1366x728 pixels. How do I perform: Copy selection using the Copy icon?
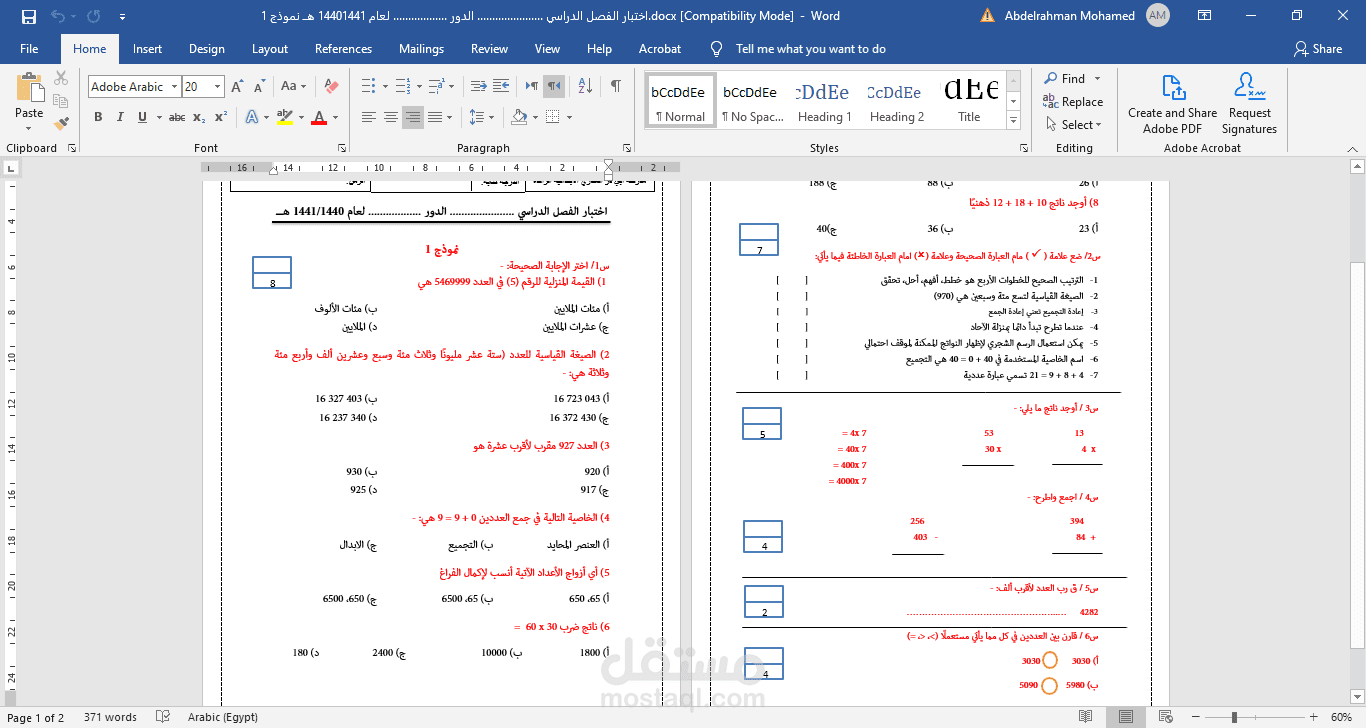pyautogui.click(x=61, y=101)
